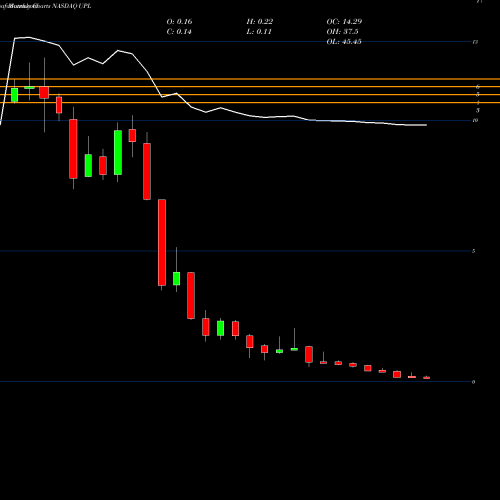Image resolution: width=500 pixels, height=500 pixels.
Task: Select the low value 'L: 0.11'
Action: click(259, 32)
